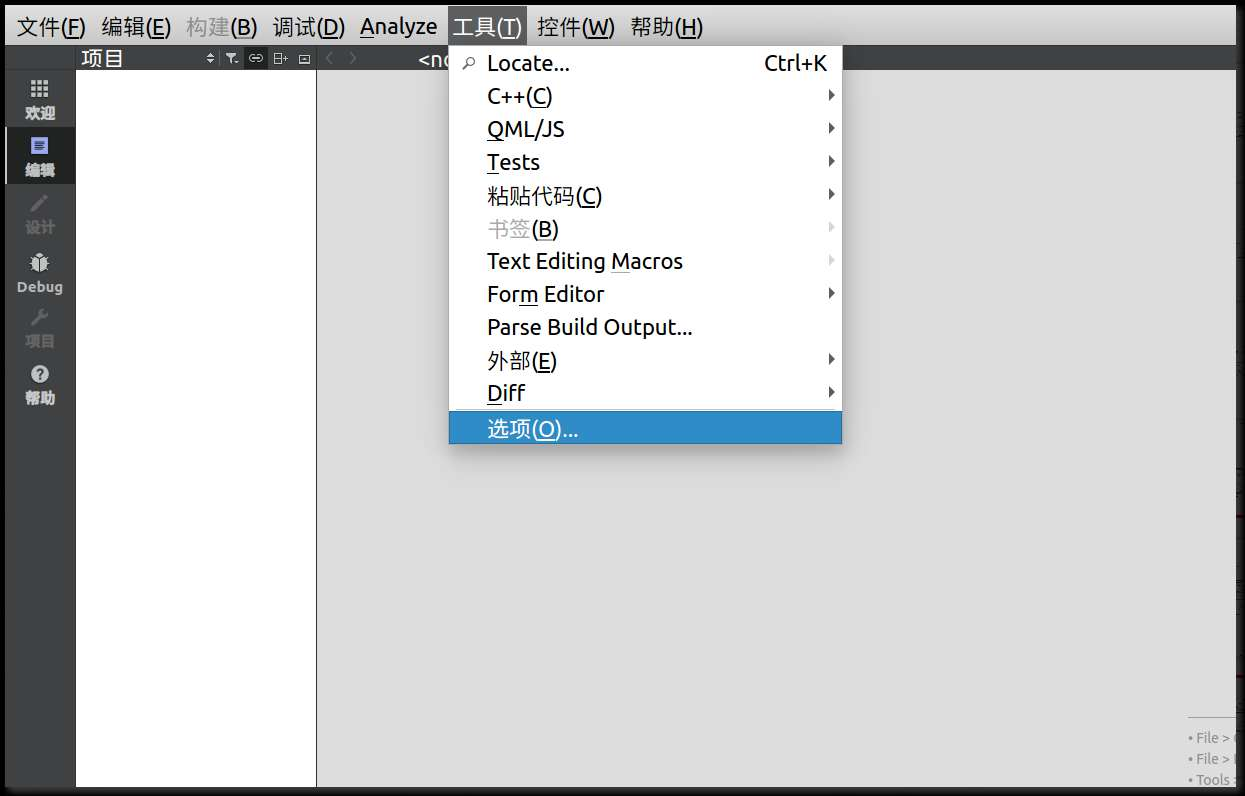Screen dimensions: 1245x796
Task: Open the Debug mode in sidebar
Action: (x=40, y=272)
